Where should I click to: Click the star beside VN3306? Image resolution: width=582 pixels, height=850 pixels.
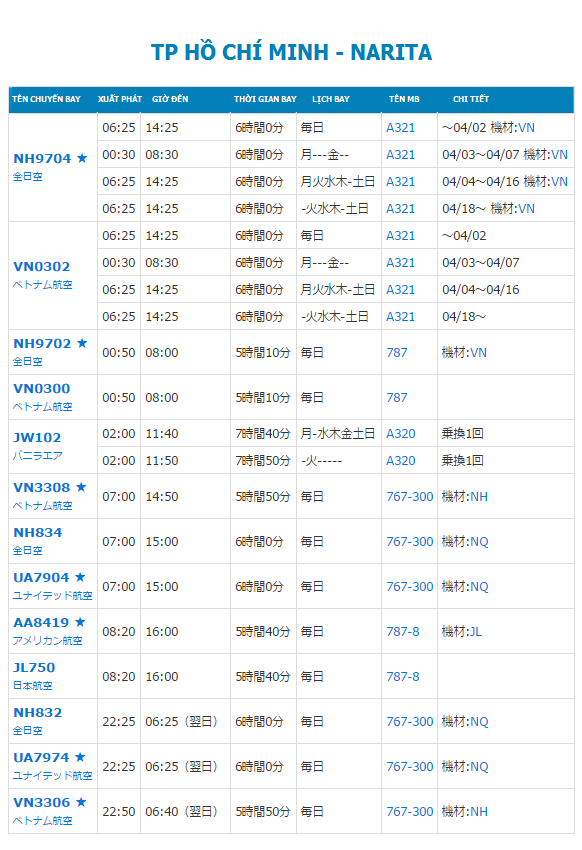click(x=81, y=802)
